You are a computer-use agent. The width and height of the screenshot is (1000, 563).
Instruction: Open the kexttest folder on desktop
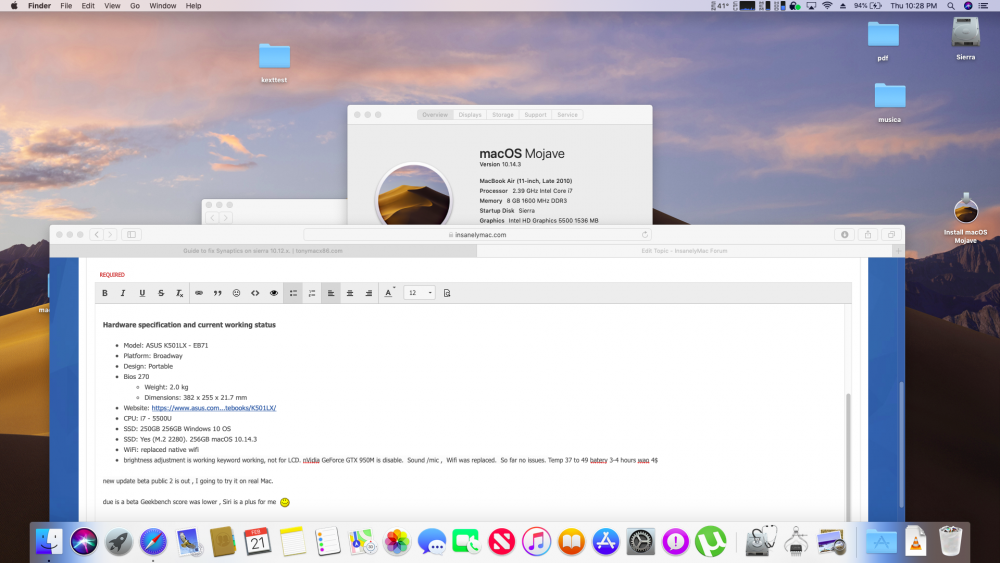click(274, 62)
